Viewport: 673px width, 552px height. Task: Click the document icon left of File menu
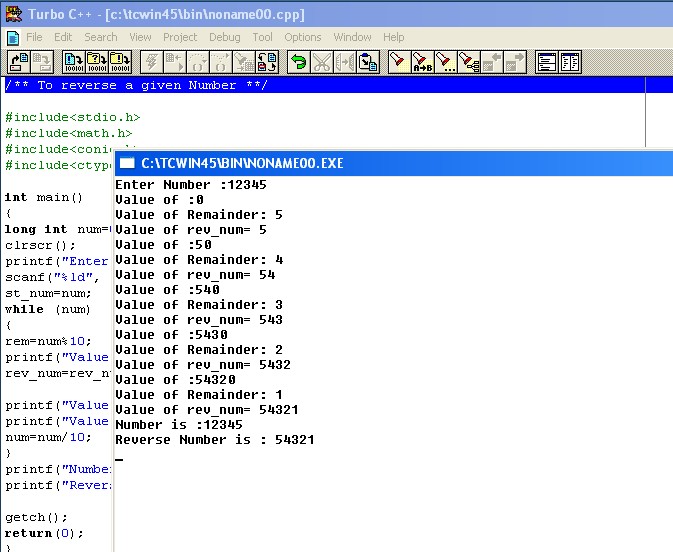13,37
